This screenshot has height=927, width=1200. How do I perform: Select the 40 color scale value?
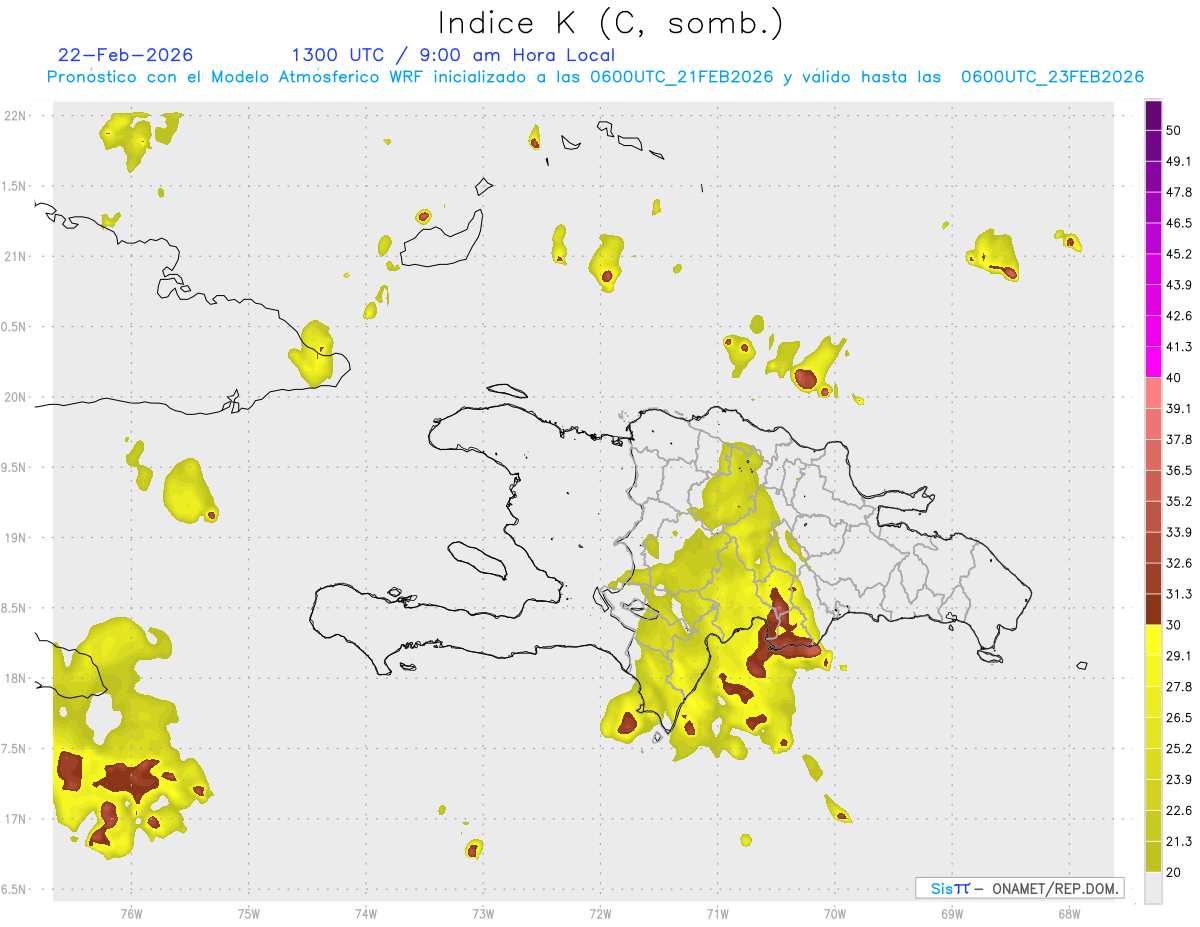tap(1174, 378)
